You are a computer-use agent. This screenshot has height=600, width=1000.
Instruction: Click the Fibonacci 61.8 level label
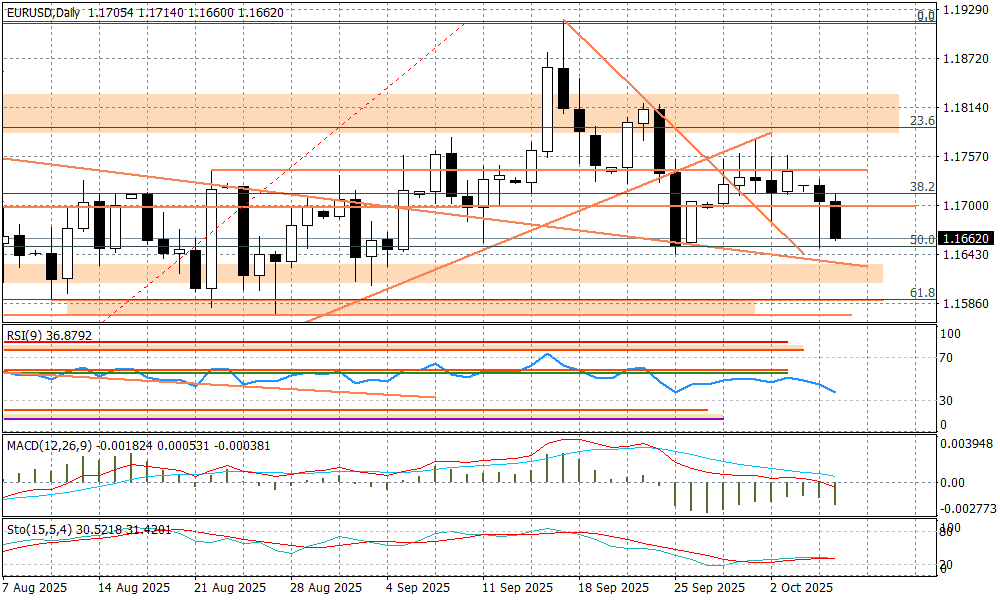922,293
